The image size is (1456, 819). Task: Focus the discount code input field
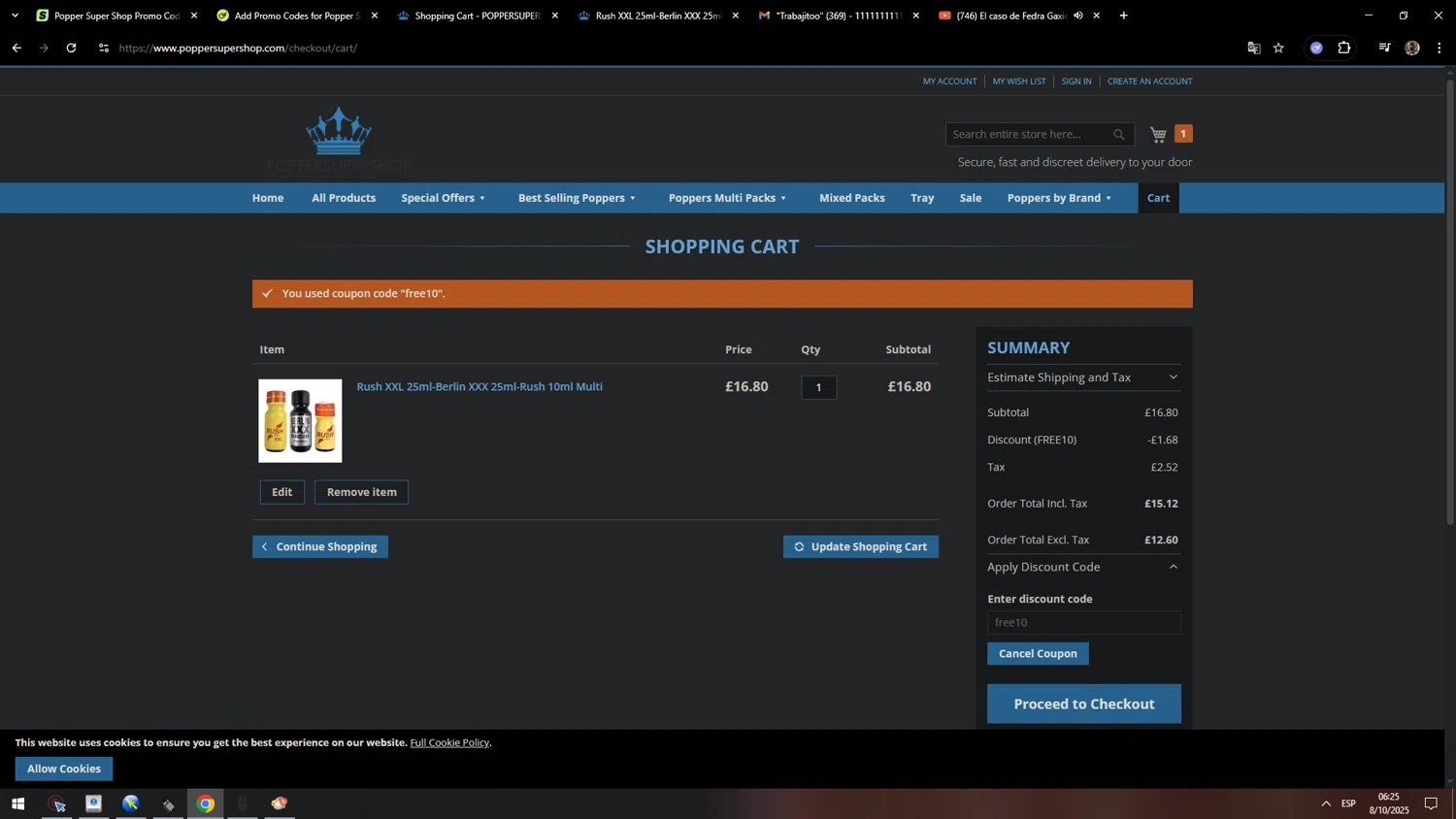point(1084,623)
